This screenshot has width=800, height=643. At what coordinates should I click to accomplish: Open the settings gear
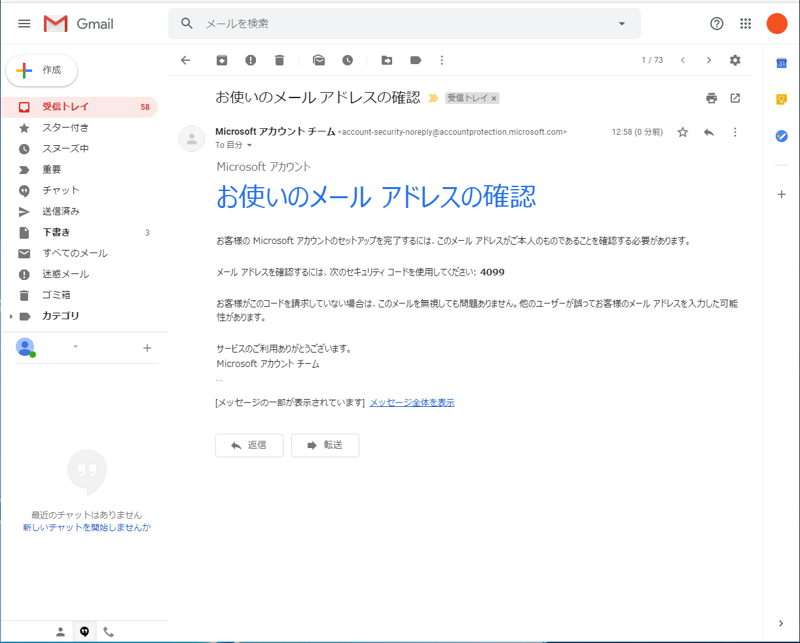click(735, 60)
